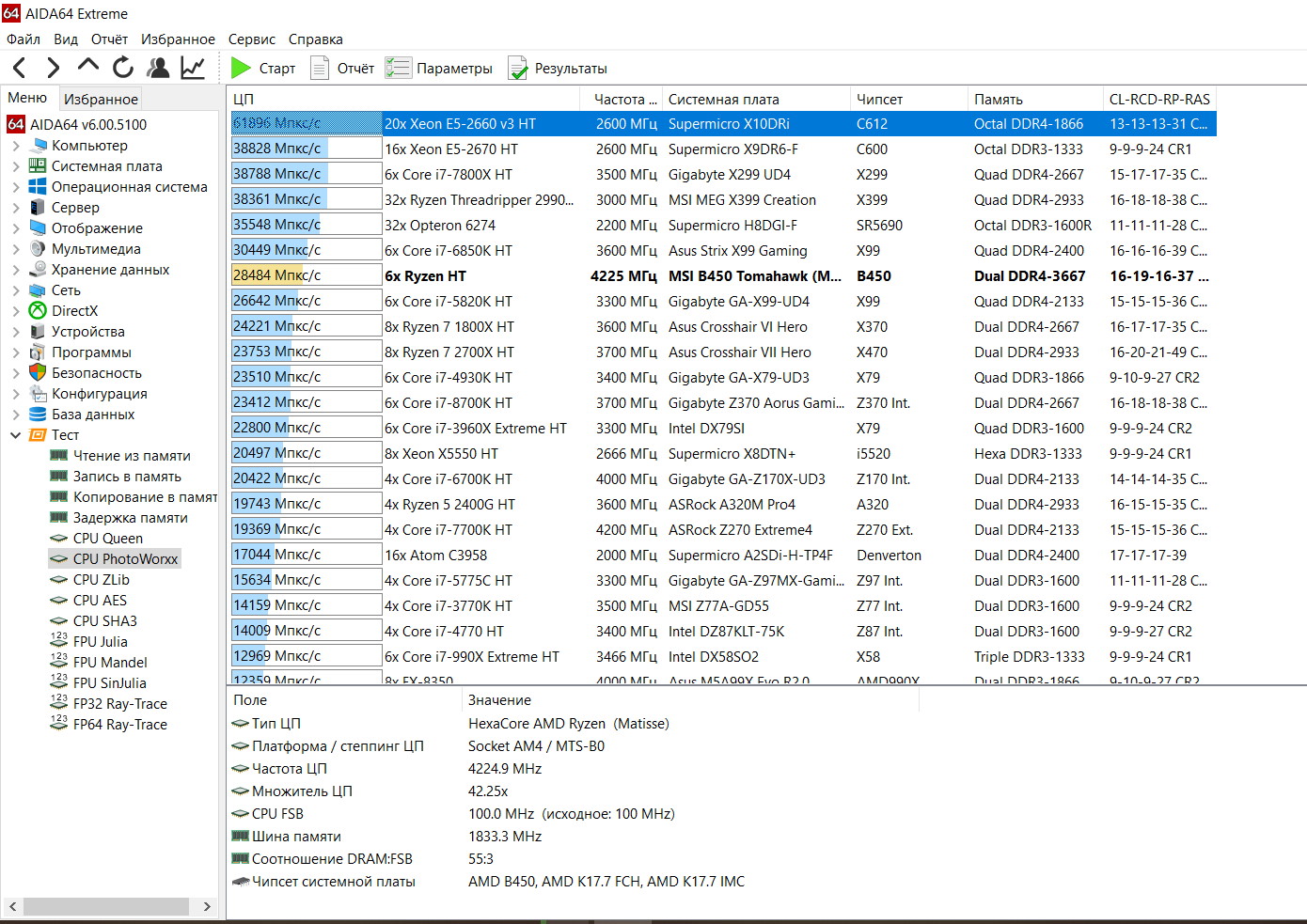The image size is (1307, 924).
Task: Open the Избранное menu in the menu bar
Action: pyautogui.click(x=178, y=39)
